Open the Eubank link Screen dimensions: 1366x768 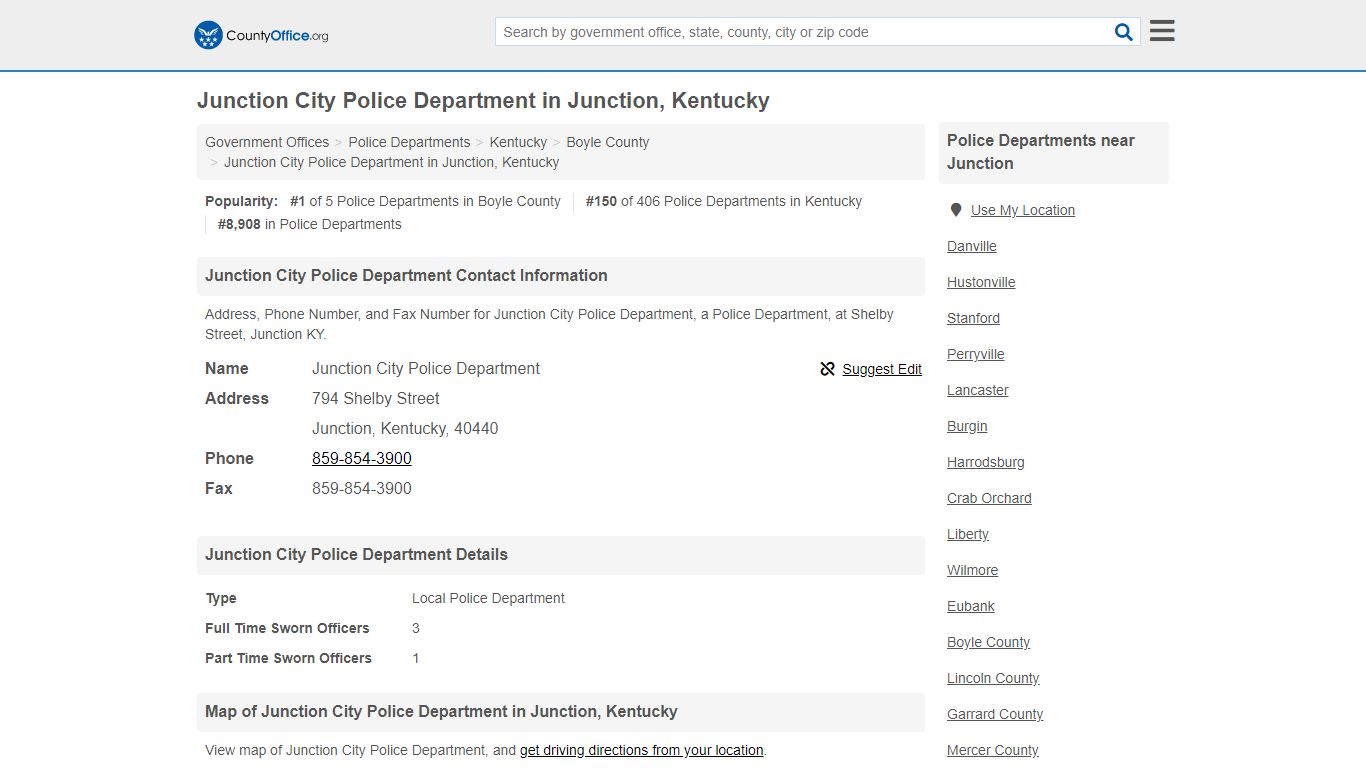(971, 606)
